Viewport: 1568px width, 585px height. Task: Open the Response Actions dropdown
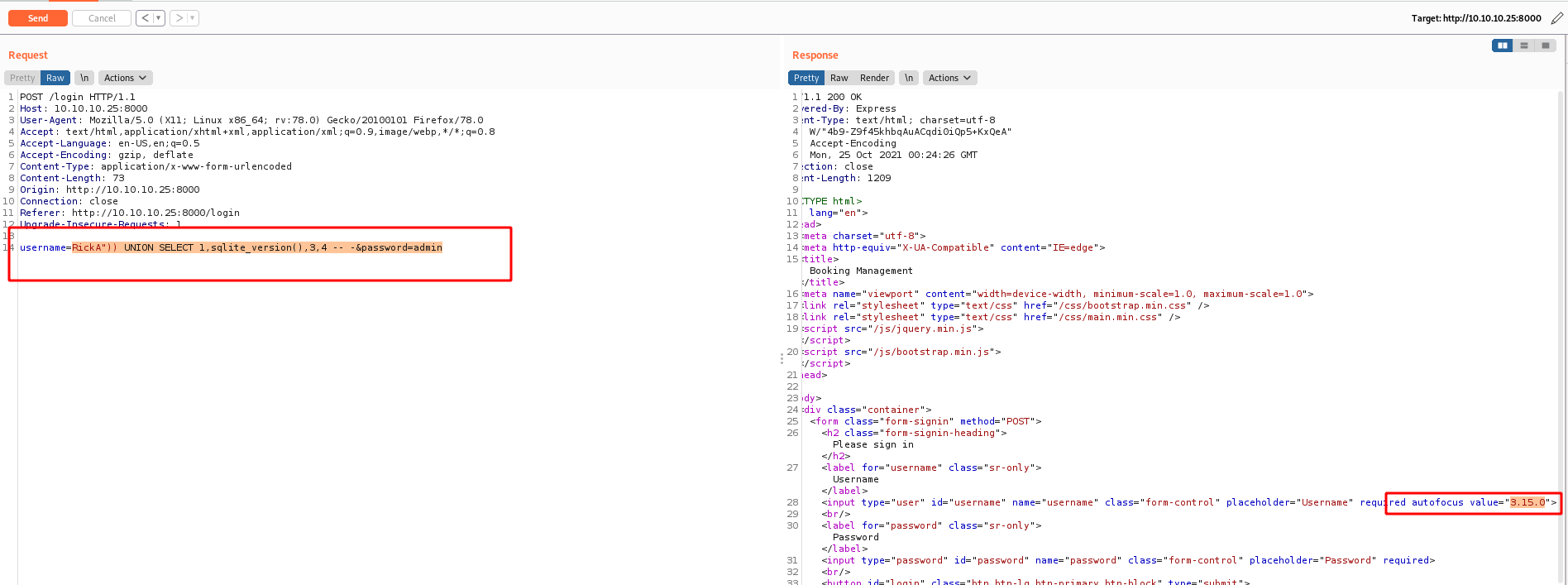949,78
